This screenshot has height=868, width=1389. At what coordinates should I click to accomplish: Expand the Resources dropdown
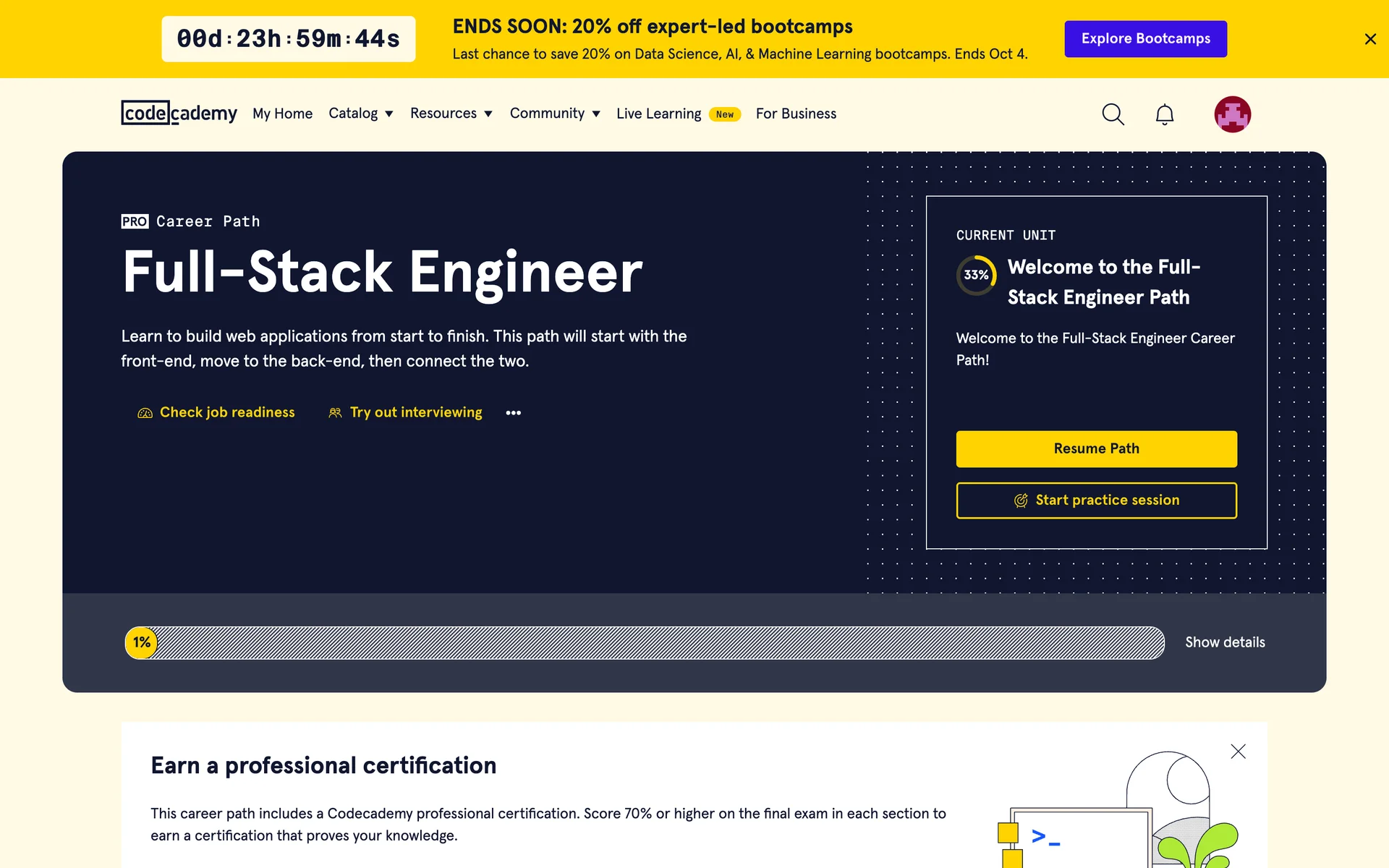[x=451, y=114]
